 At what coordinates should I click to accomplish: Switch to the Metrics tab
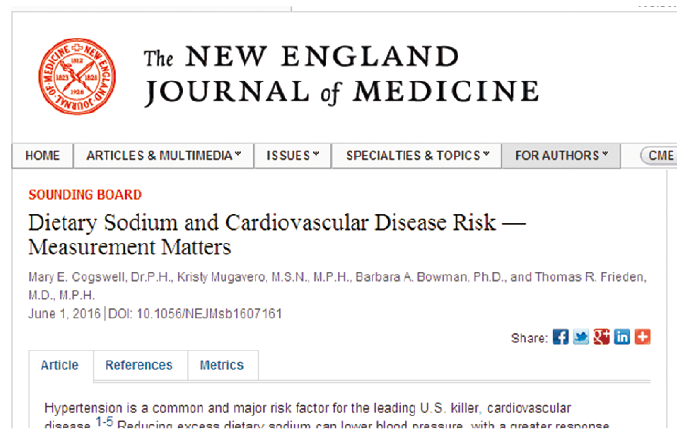coord(221,366)
